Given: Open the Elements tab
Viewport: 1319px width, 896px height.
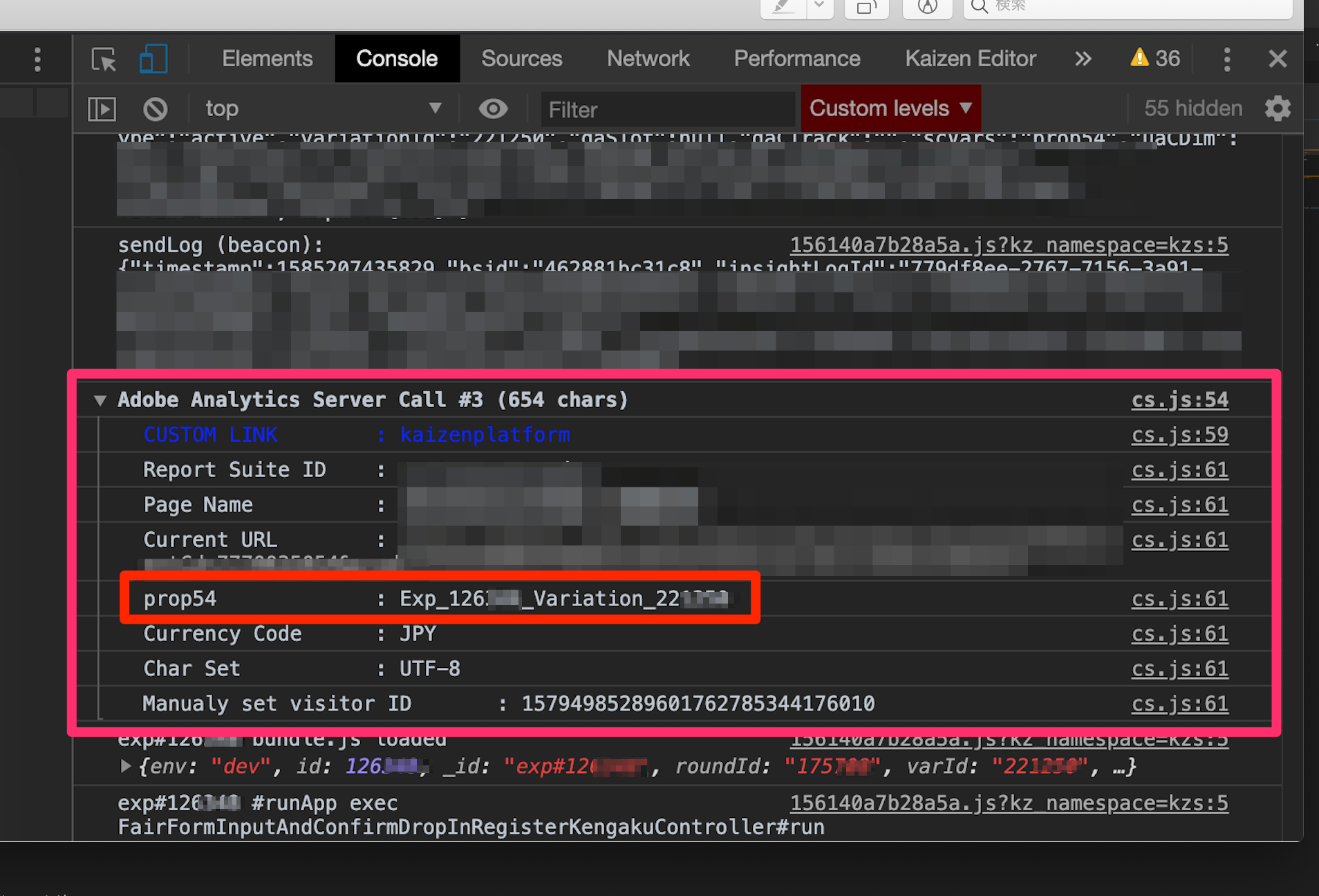Looking at the screenshot, I should 267,59.
